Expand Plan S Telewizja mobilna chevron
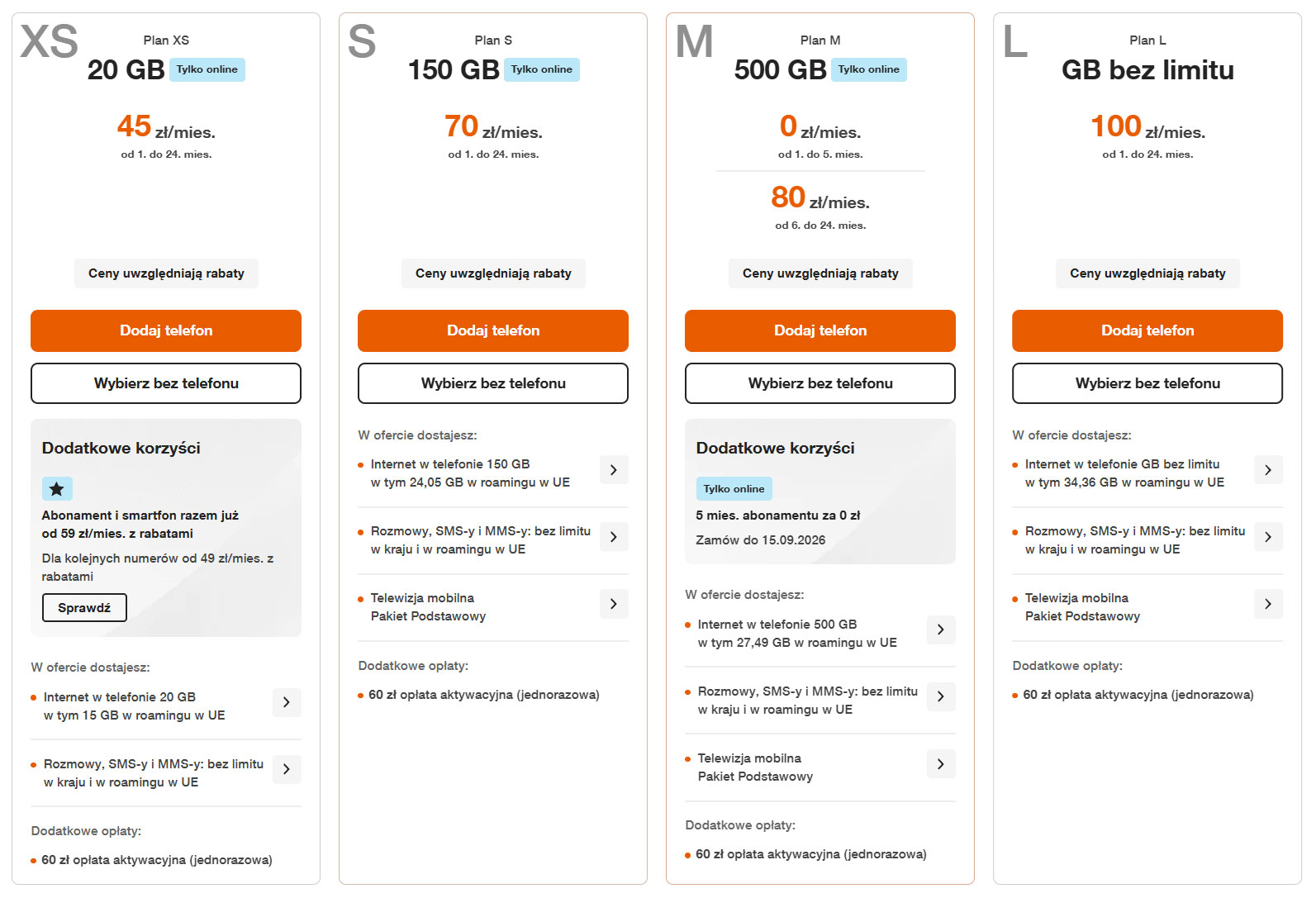This screenshot has height=898, width=1316. 614,603
